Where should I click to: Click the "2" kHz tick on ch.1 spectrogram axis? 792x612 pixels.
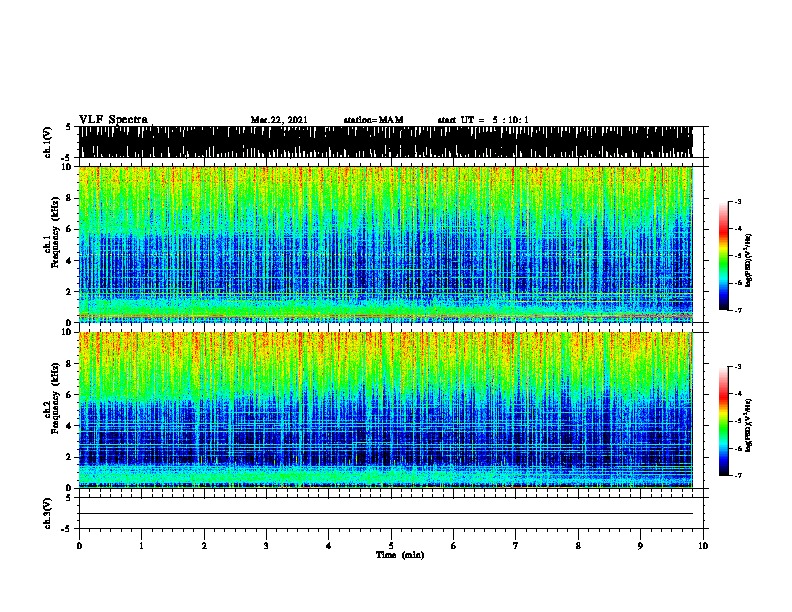click(71, 291)
